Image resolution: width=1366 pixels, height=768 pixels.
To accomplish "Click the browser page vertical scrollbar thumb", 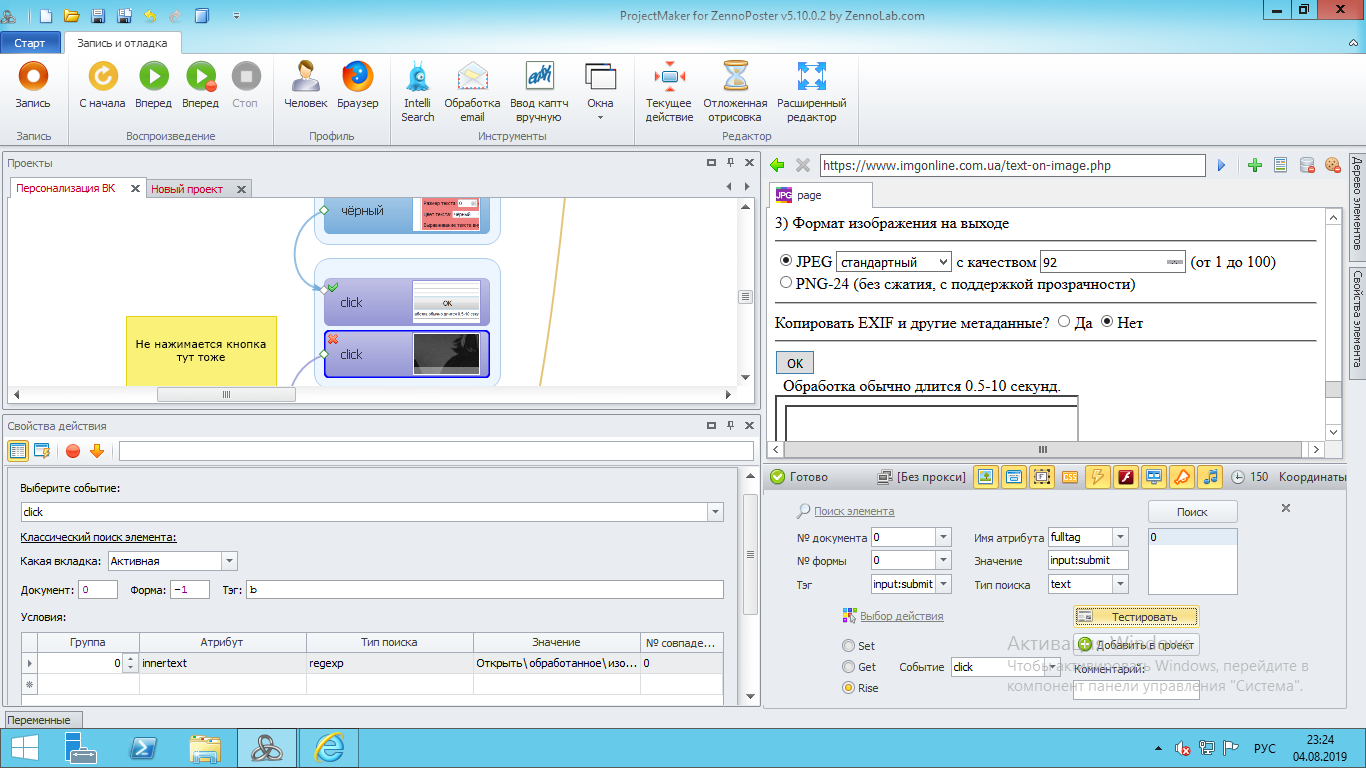I will [x=1333, y=390].
